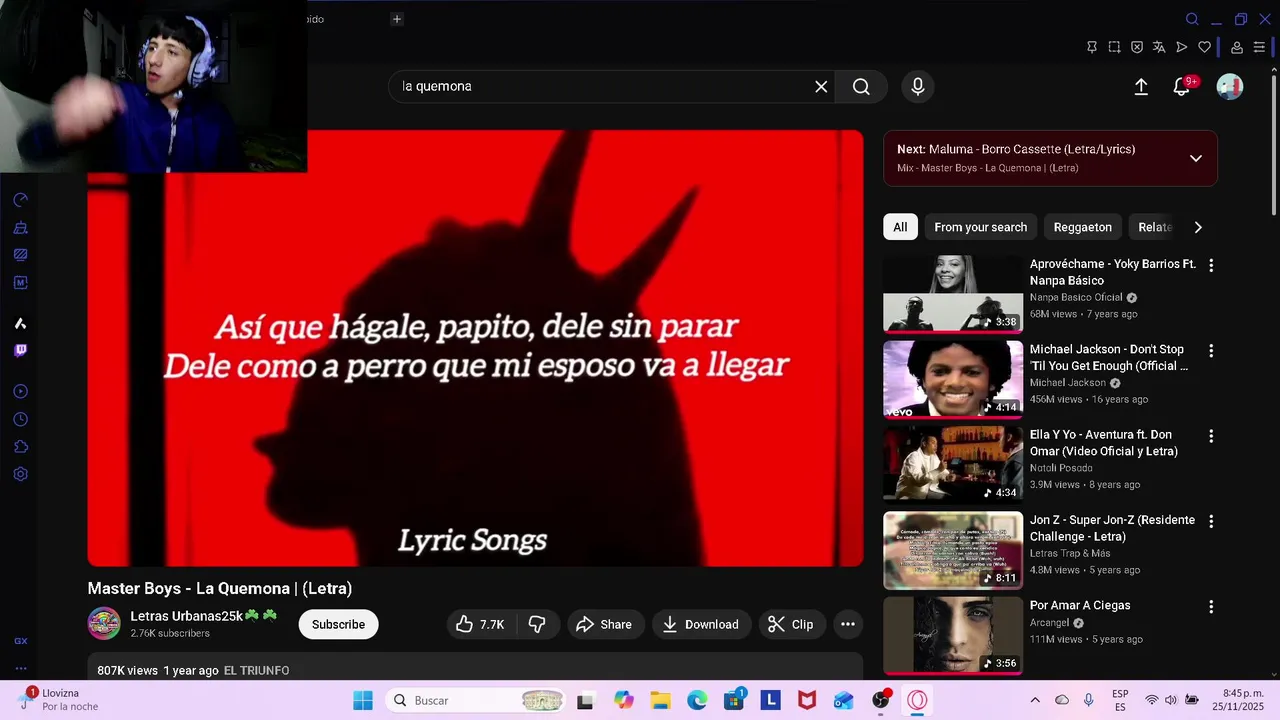
Task: Open options menu for Aprovéchame video
Action: tap(1211, 266)
